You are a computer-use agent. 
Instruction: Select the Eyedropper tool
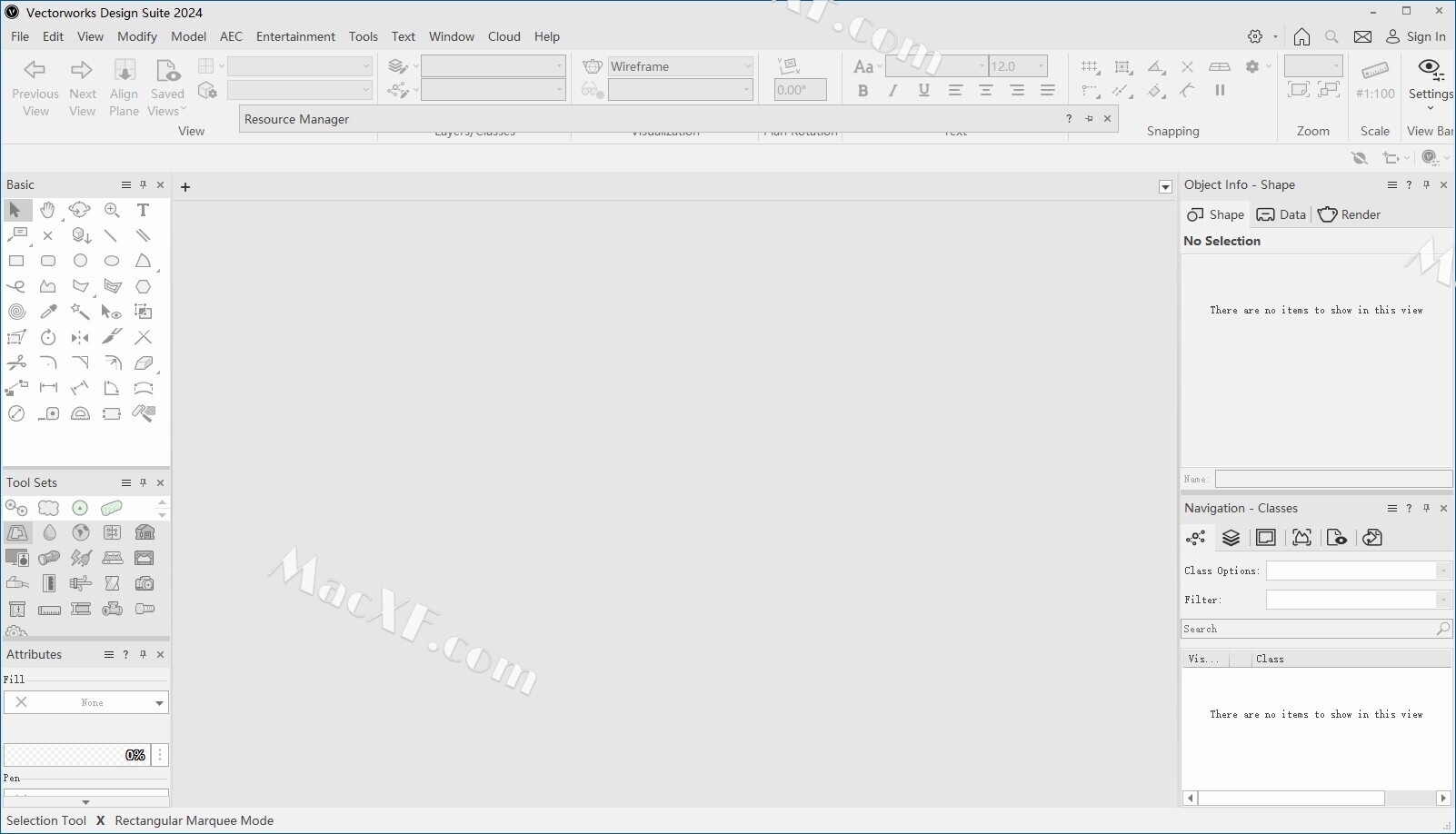[48, 312]
